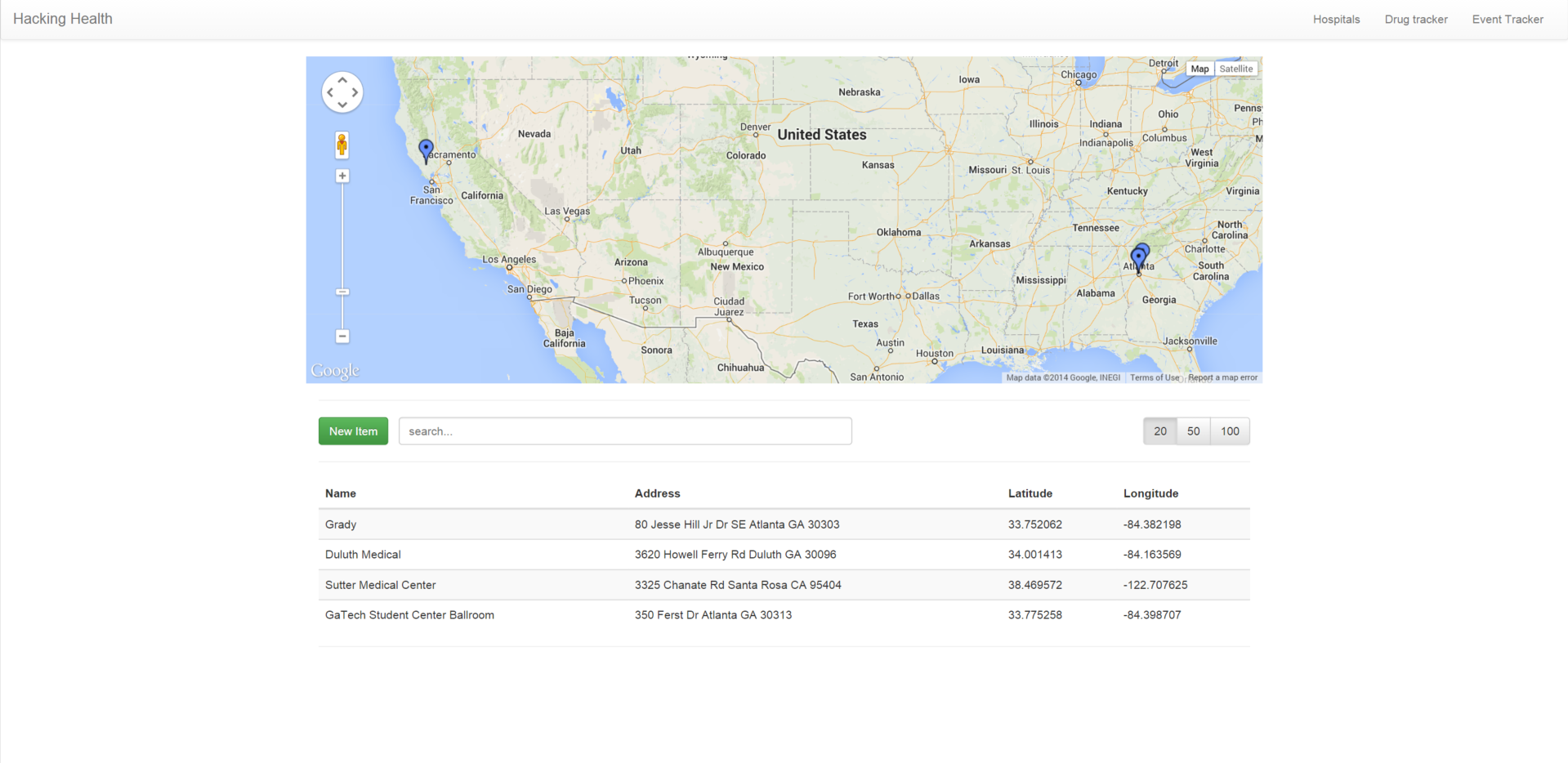The height and width of the screenshot is (763, 1568).
Task: Click longitude value -84.382198
Action: [x=1152, y=524]
